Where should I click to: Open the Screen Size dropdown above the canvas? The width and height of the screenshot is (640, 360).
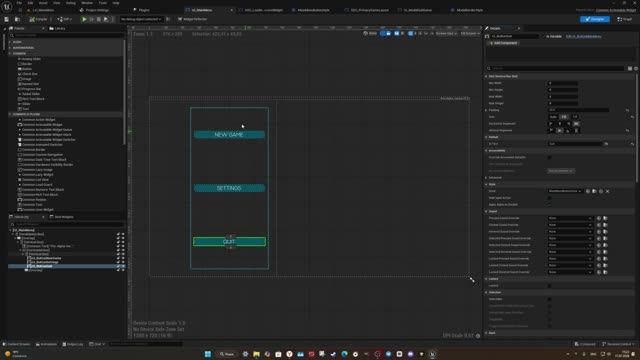pos(446,33)
